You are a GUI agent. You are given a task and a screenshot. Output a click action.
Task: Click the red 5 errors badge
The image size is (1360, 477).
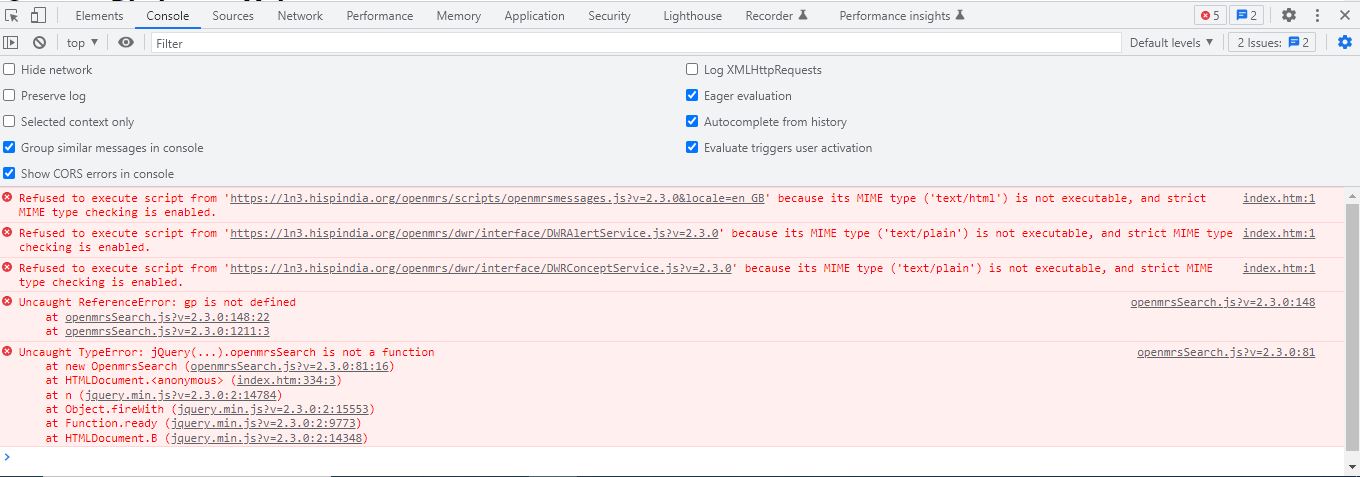coord(1210,15)
